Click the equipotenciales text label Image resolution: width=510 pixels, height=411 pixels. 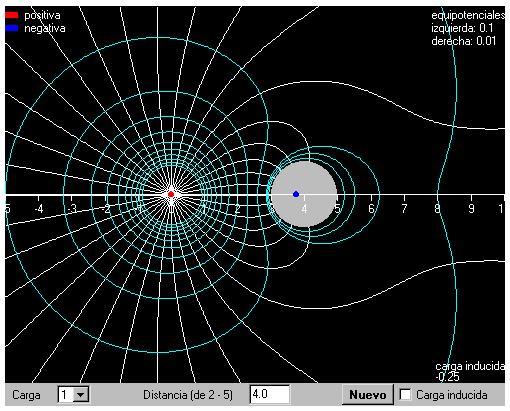(x=468, y=15)
